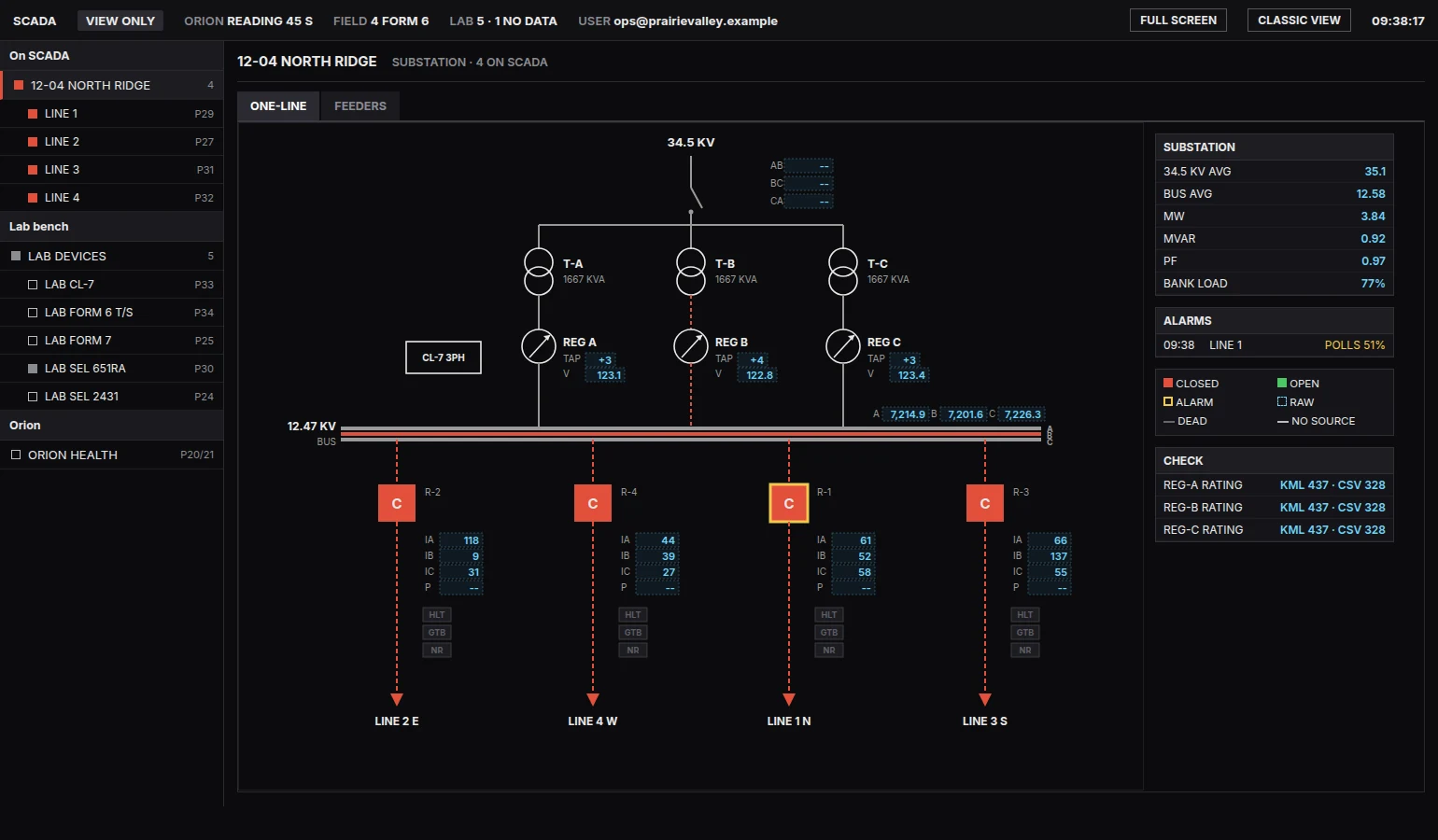Expand 12-04 NORTH RIDGE in sidebar
The width and height of the screenshot is (1438, 840).
coord(112,85)
